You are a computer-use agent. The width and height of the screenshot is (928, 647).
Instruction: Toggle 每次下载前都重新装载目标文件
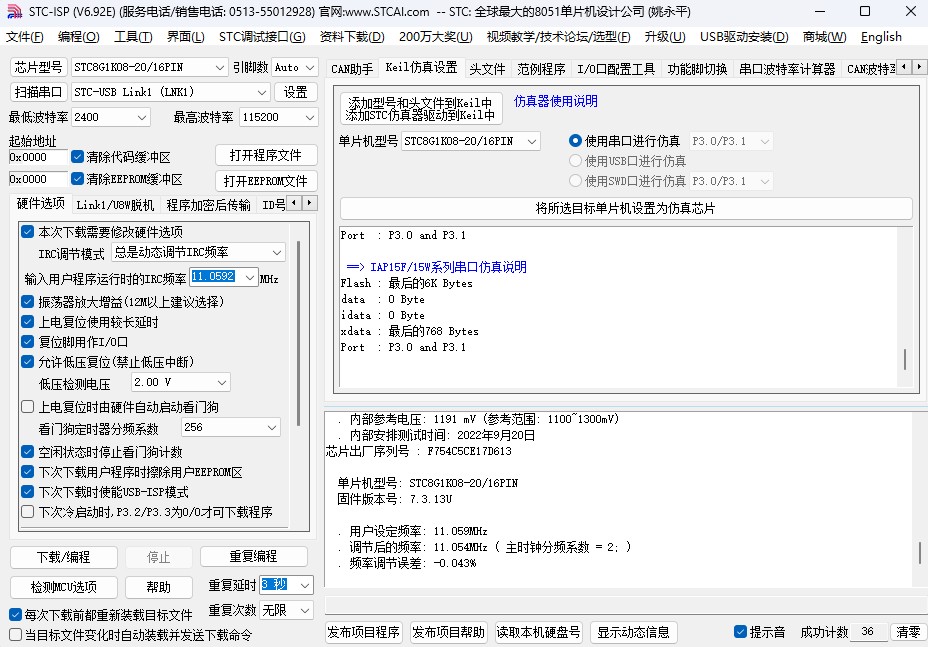(x=15, y=615)
